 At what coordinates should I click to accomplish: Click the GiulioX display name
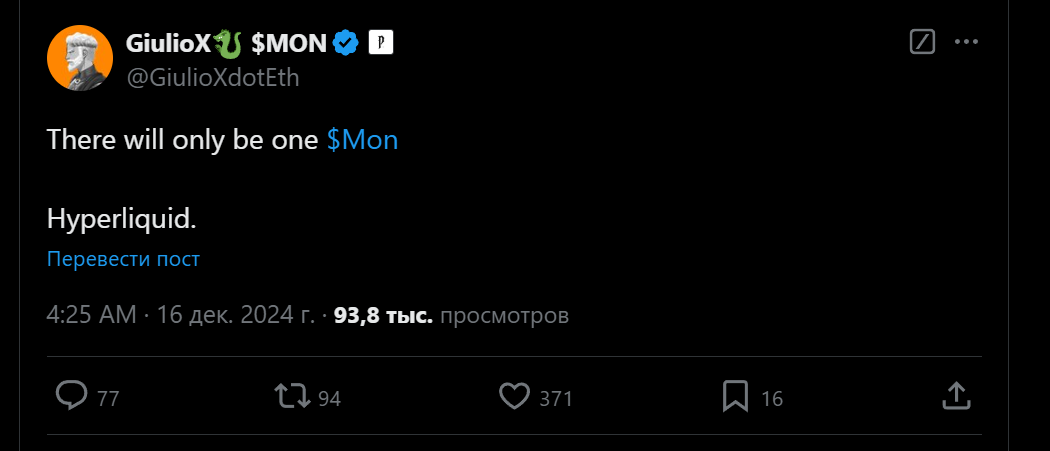[168, 43]
